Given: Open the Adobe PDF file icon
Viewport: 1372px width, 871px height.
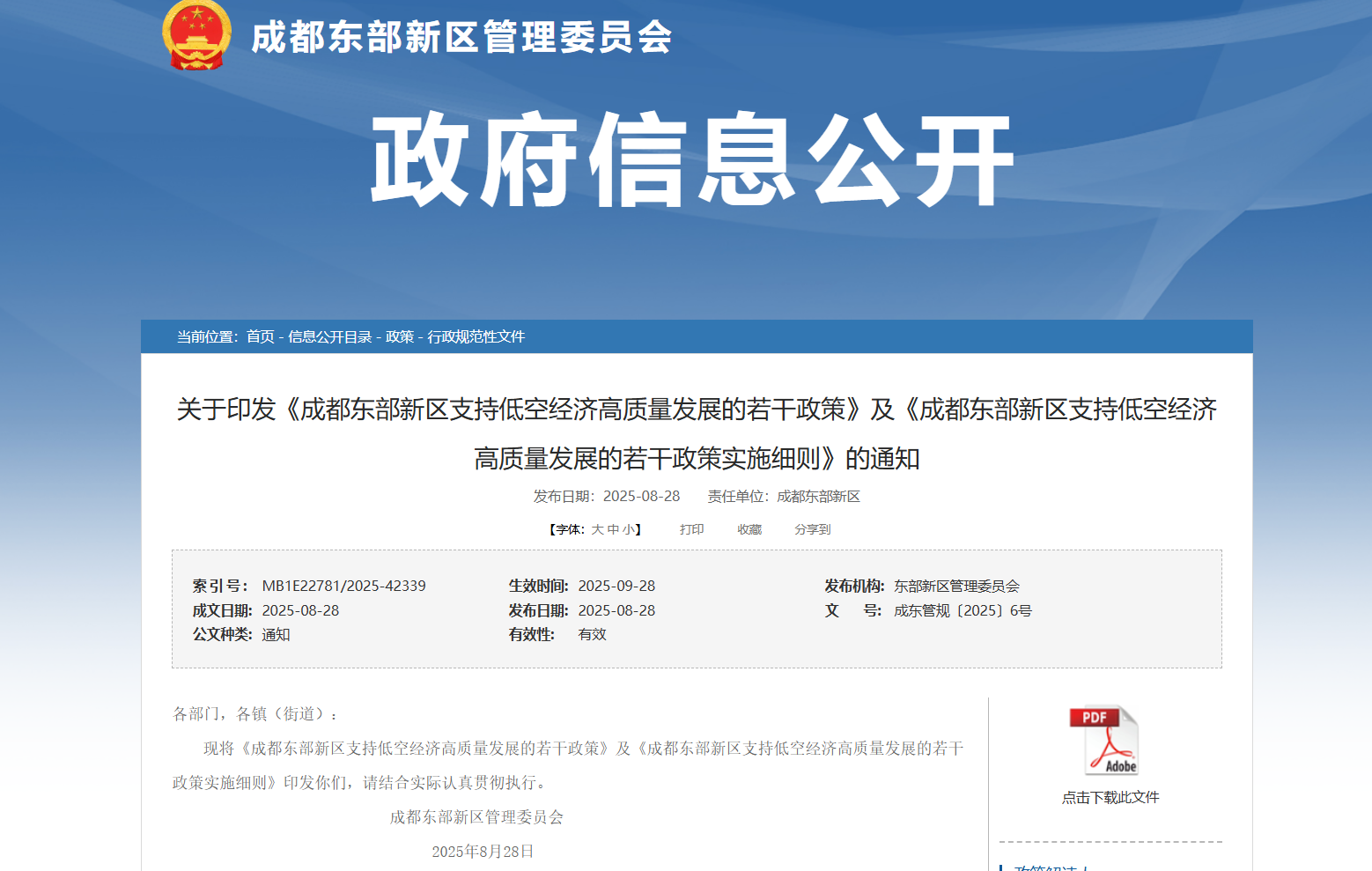Looking at the screenshot, I should coord(1103,741).
